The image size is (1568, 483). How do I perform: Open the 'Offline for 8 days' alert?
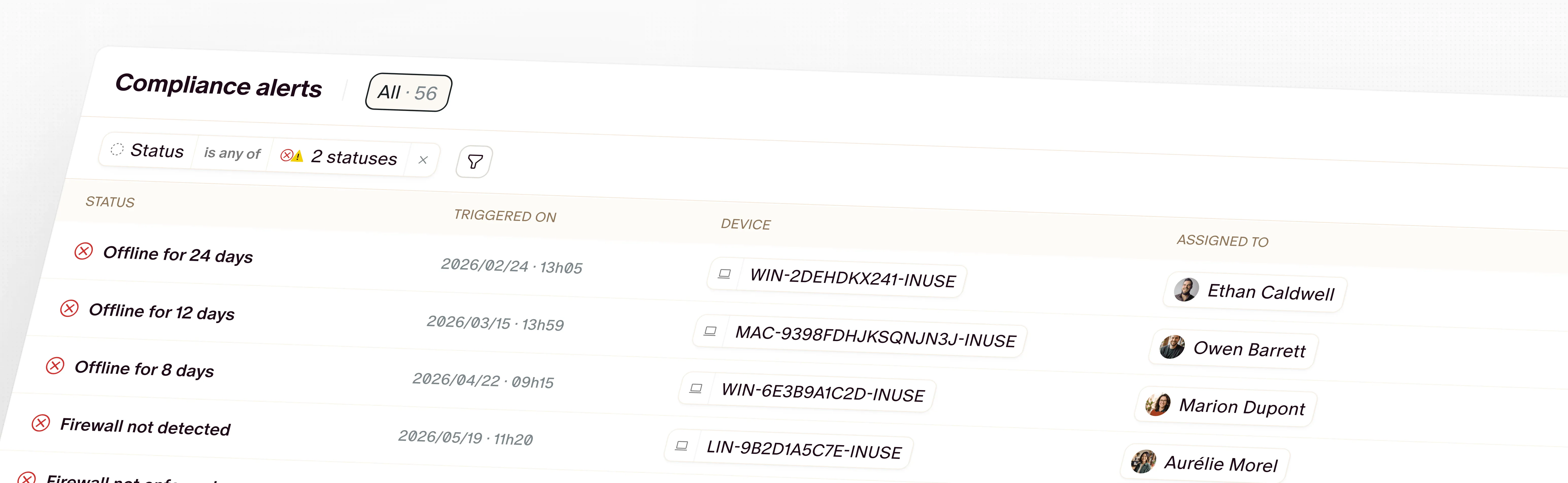point(144,369)
